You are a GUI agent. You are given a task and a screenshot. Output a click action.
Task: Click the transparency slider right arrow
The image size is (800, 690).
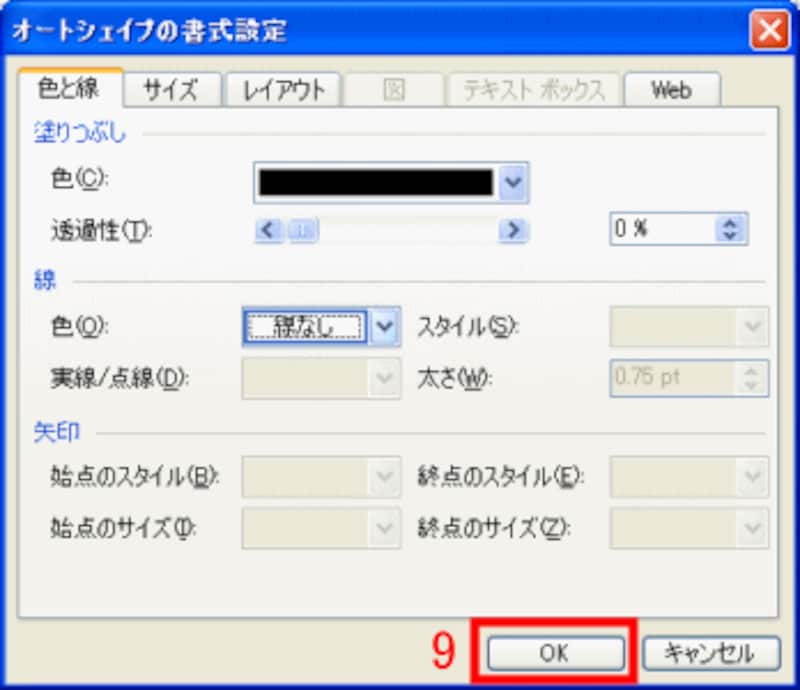(513, 230)
